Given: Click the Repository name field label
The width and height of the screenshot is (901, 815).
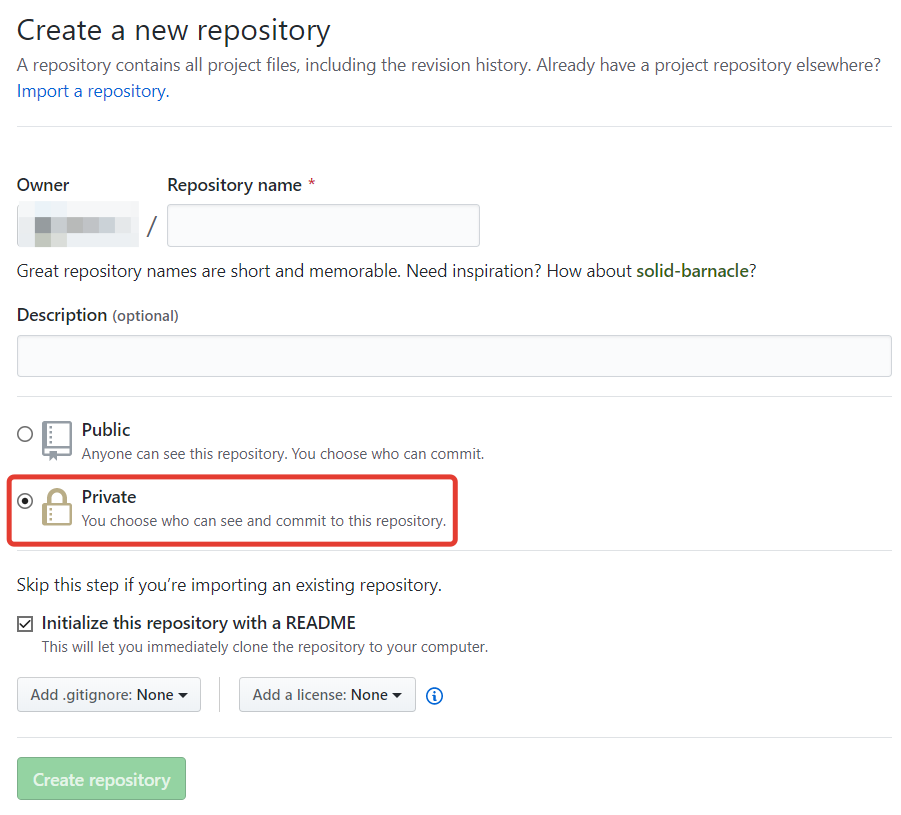Looking at the screenshot, I should 234,185.
